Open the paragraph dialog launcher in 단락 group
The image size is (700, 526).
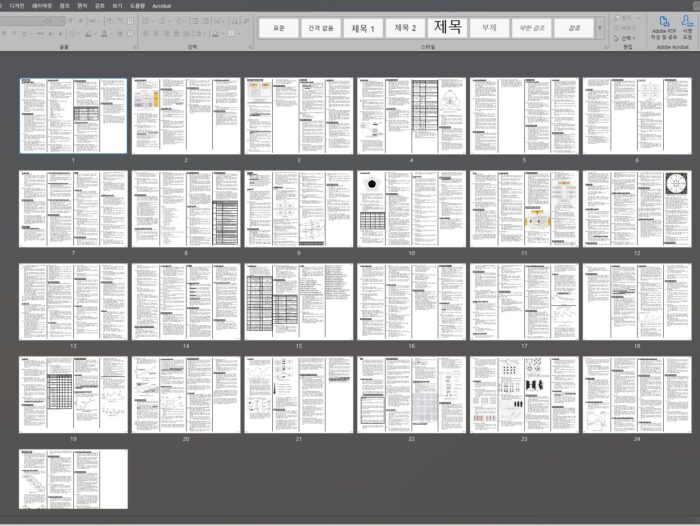[x=251, y=46]
